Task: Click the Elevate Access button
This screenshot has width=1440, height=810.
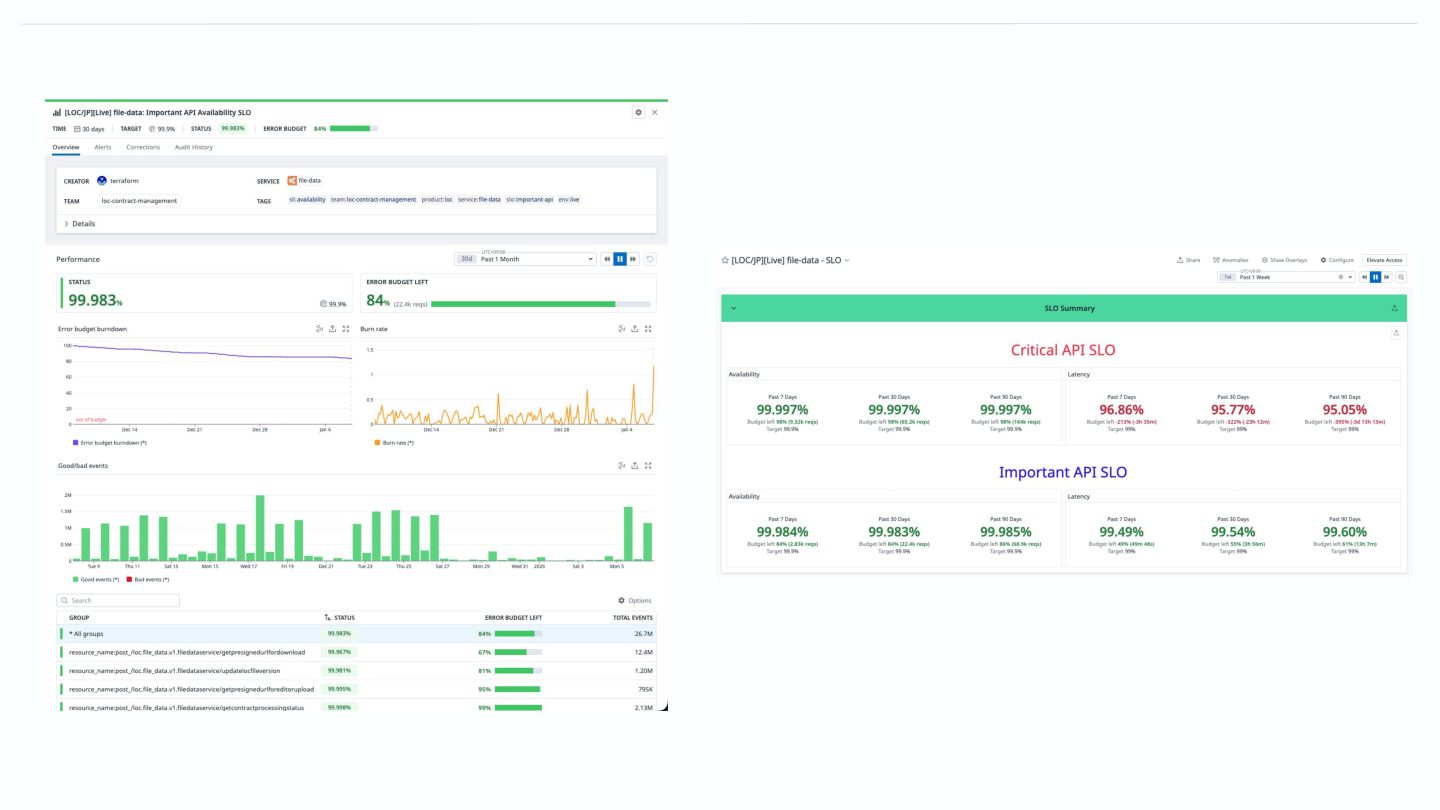Action: click(x=1384, y=260)
